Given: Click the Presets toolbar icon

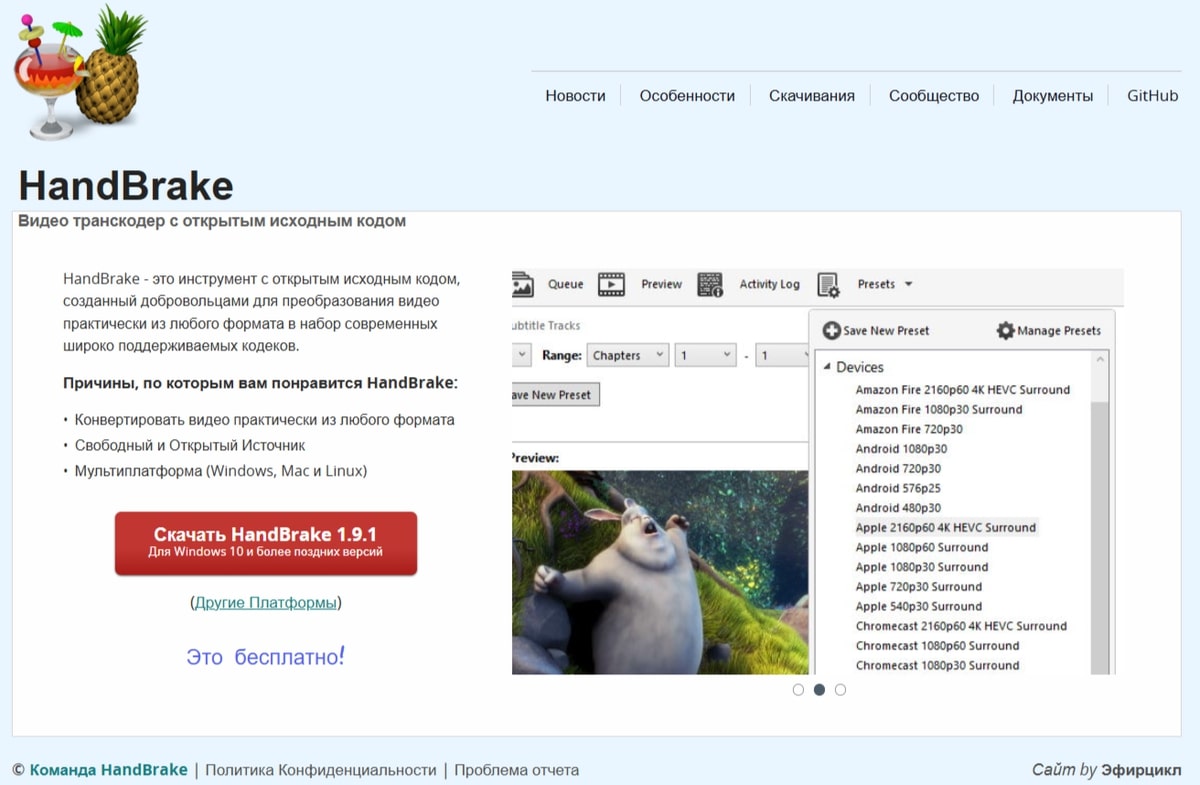Looking at the screenshot, I should point(828,285).
